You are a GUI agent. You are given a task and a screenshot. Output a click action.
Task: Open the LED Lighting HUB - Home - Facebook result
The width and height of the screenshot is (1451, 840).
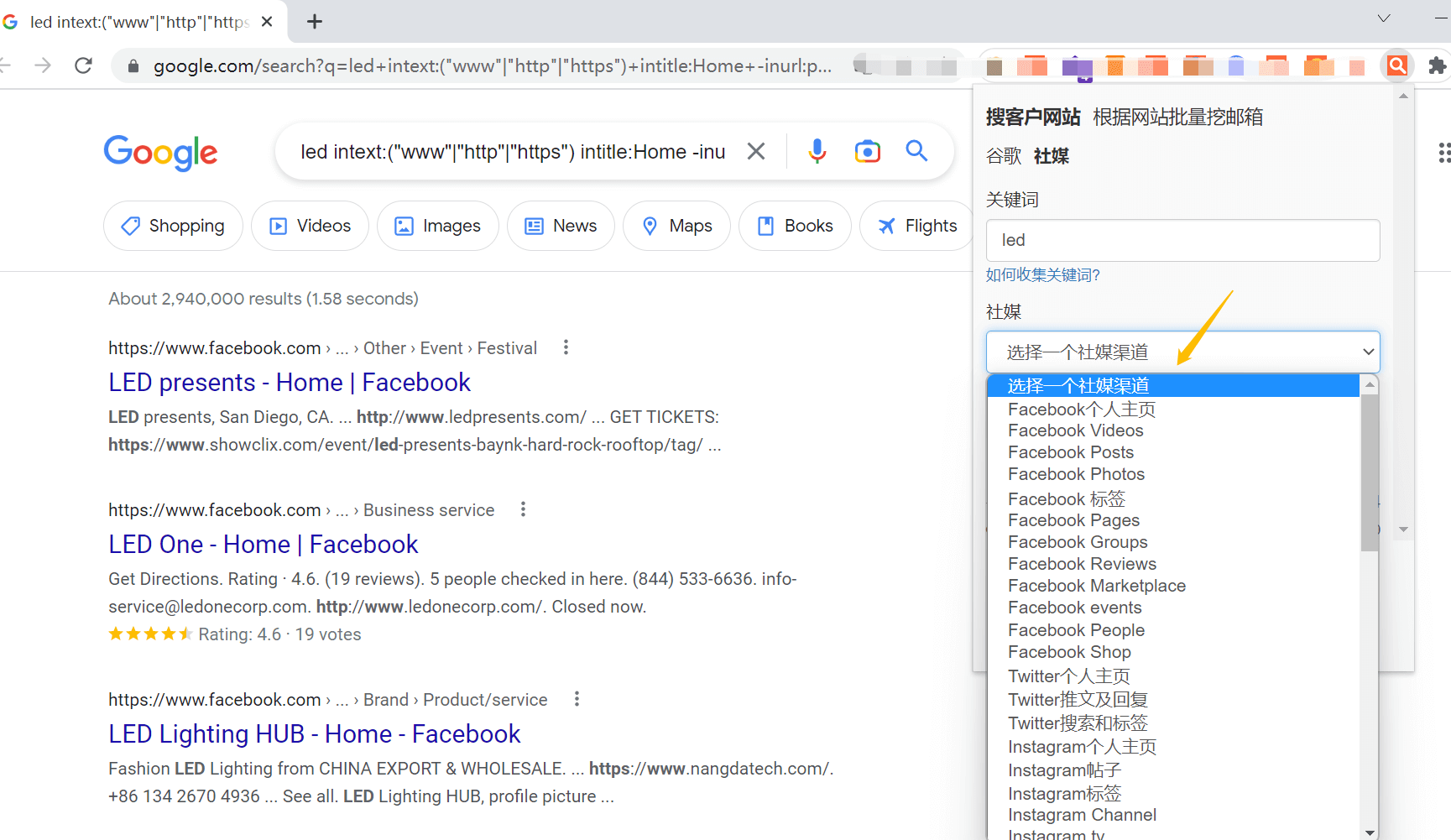[315, 734]
